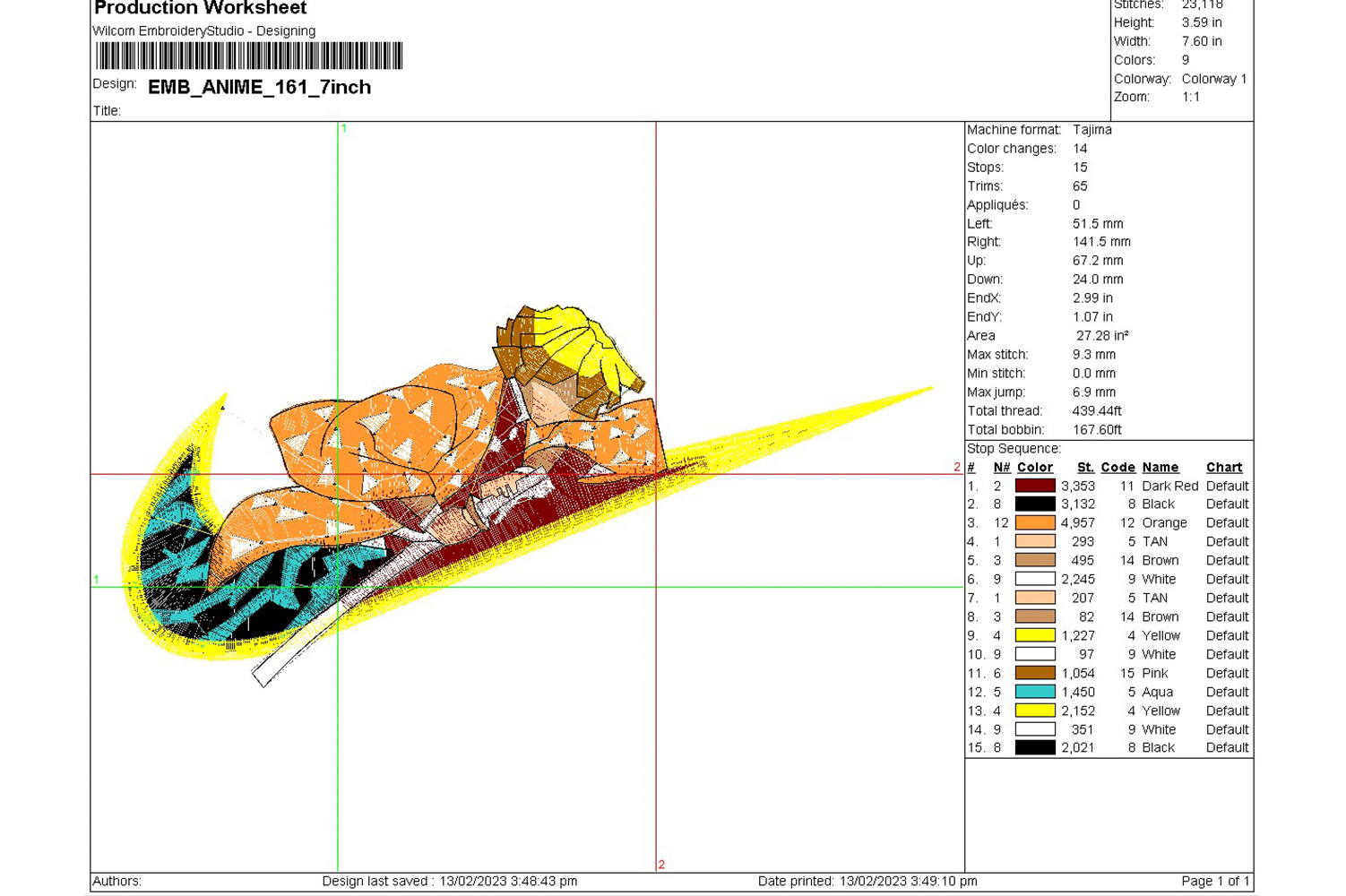Screen dimensions: 1346x896
Task: Click the Black swatch in stop 15
Action: click(1035, 747)
